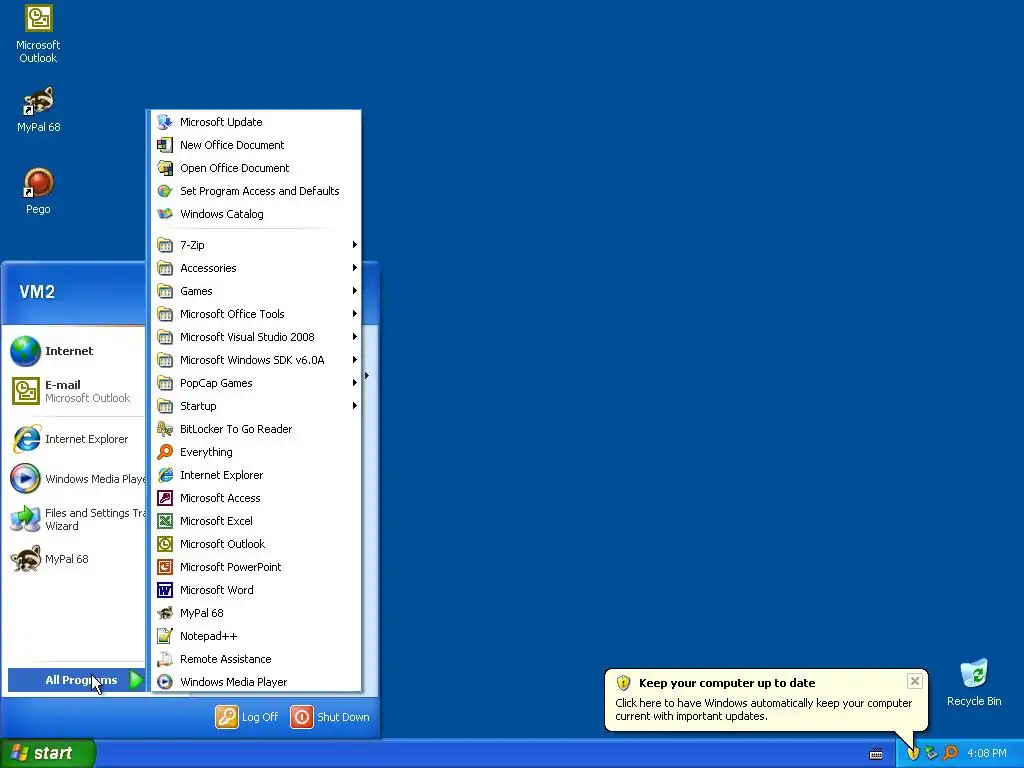Select the Recycle Bin desktop icon
The image size is (1024, 768).
pyautogui.click(x=974, y=682)
